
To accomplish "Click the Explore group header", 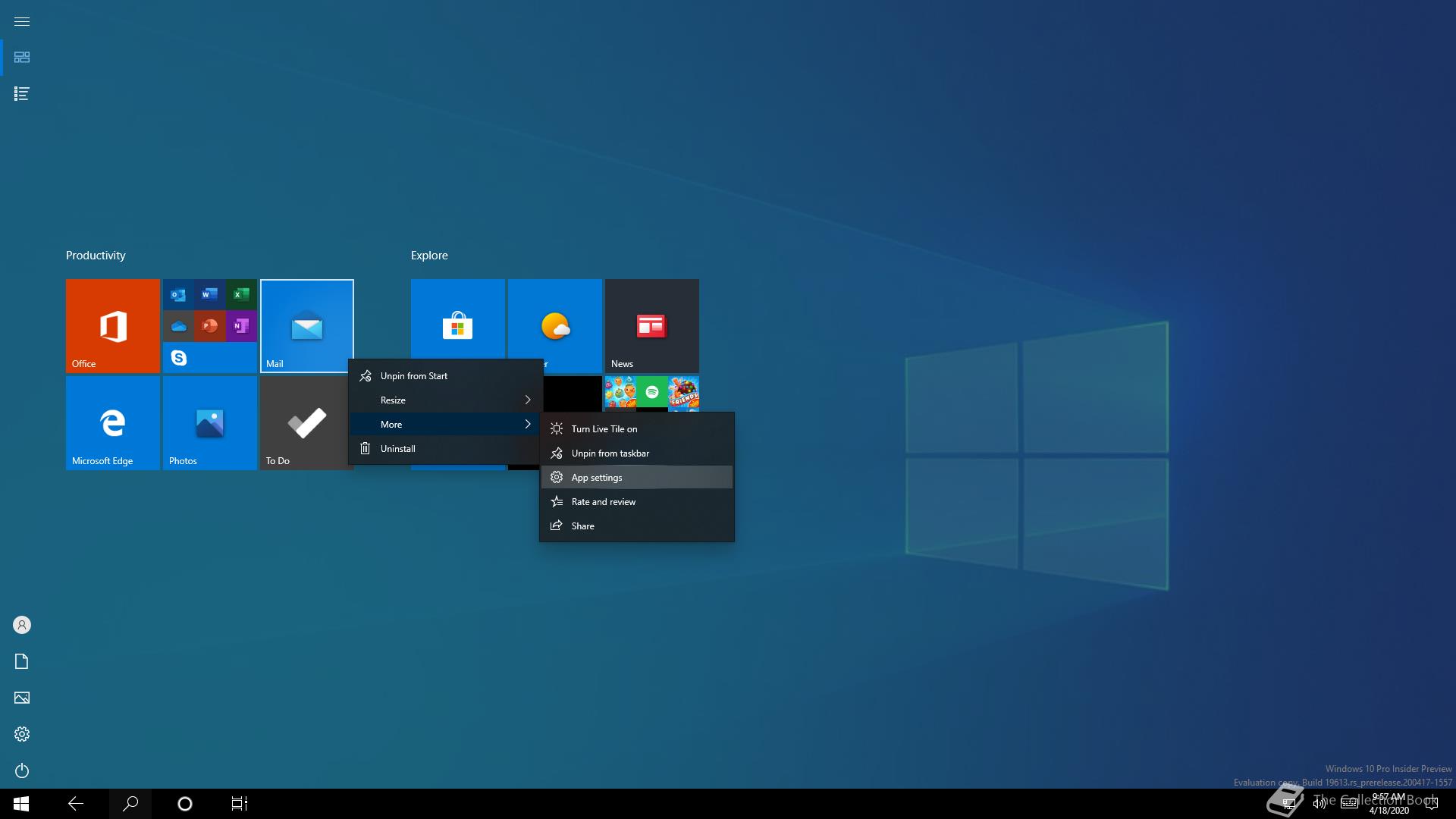I will [x=429, y=256].
